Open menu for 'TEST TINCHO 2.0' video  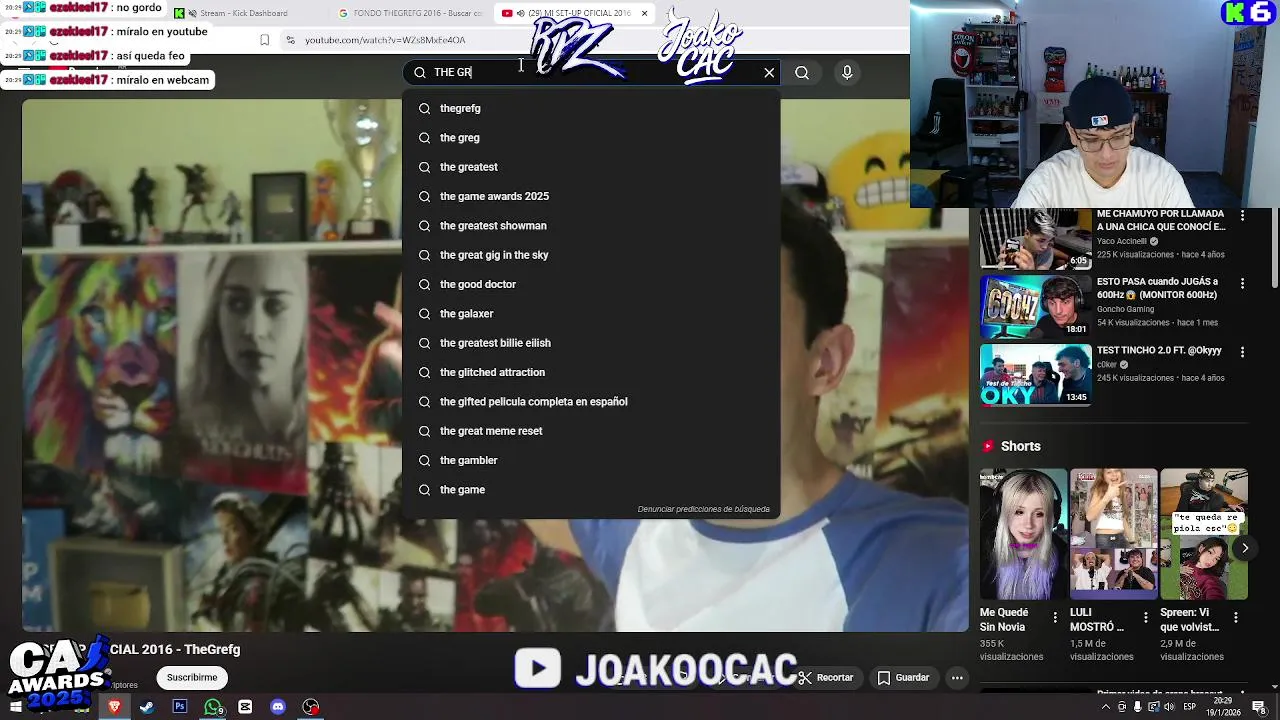tap(1242, 352)
